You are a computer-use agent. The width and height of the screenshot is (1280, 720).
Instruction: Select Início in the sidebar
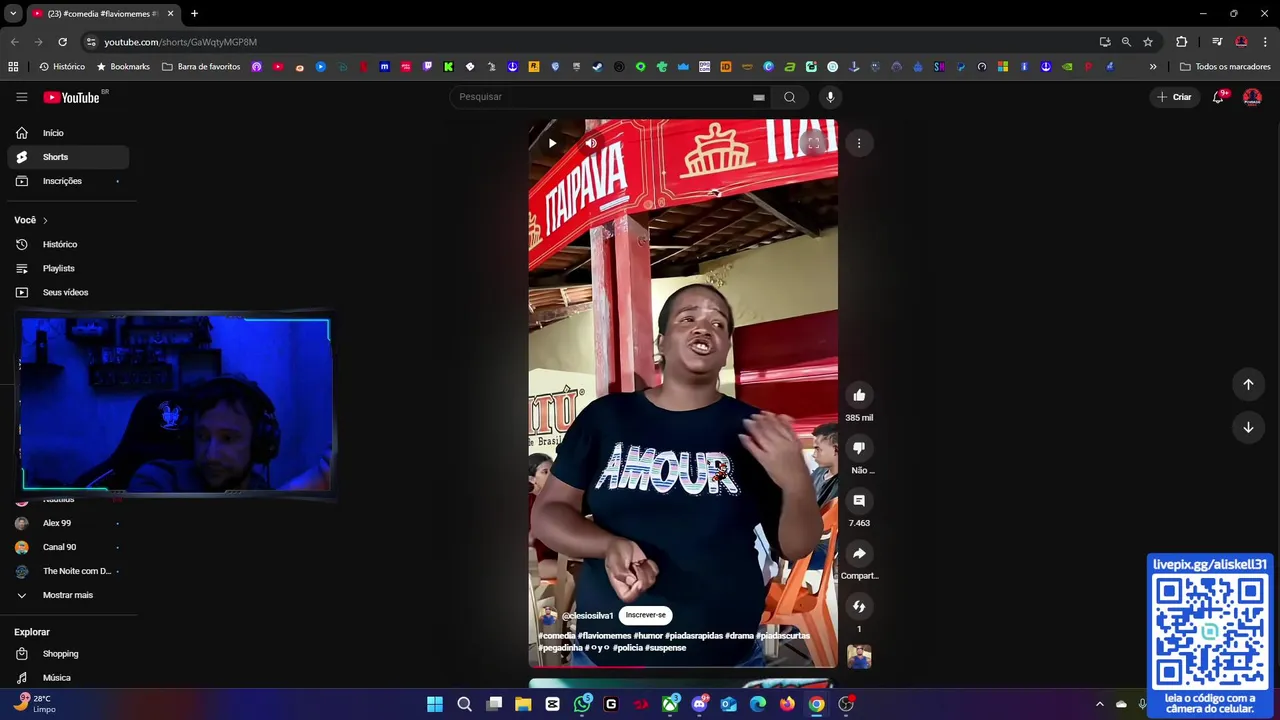click(68, 133)
